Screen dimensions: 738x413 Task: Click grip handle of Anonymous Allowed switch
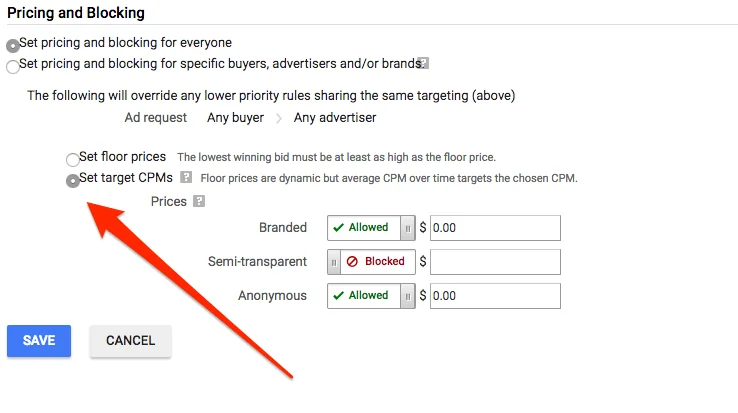coord(407,296)
